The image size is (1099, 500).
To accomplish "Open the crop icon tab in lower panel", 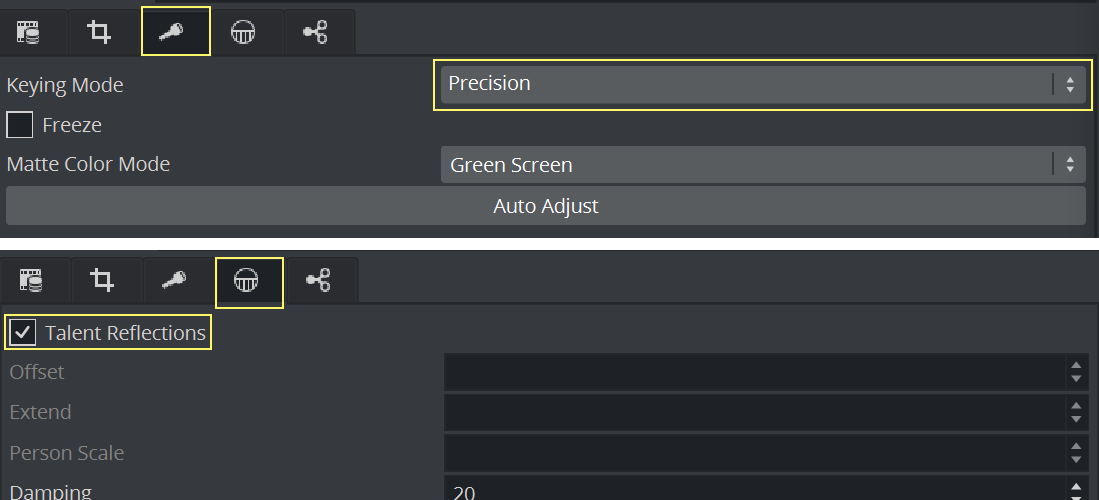I will [x=102, y=282].
